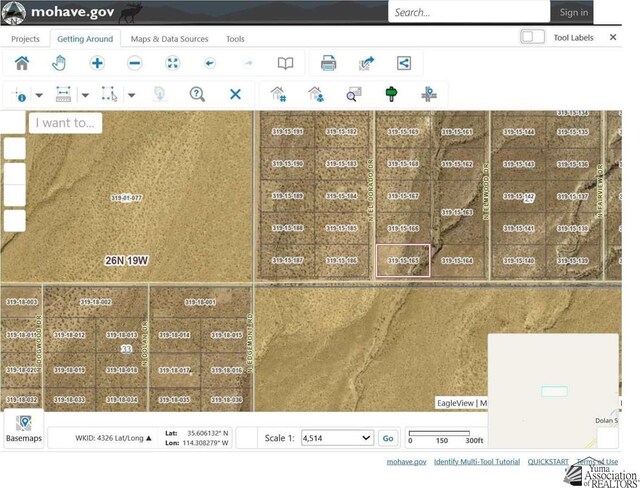Open Identify Multi-Tool Tutorial link

477,461
